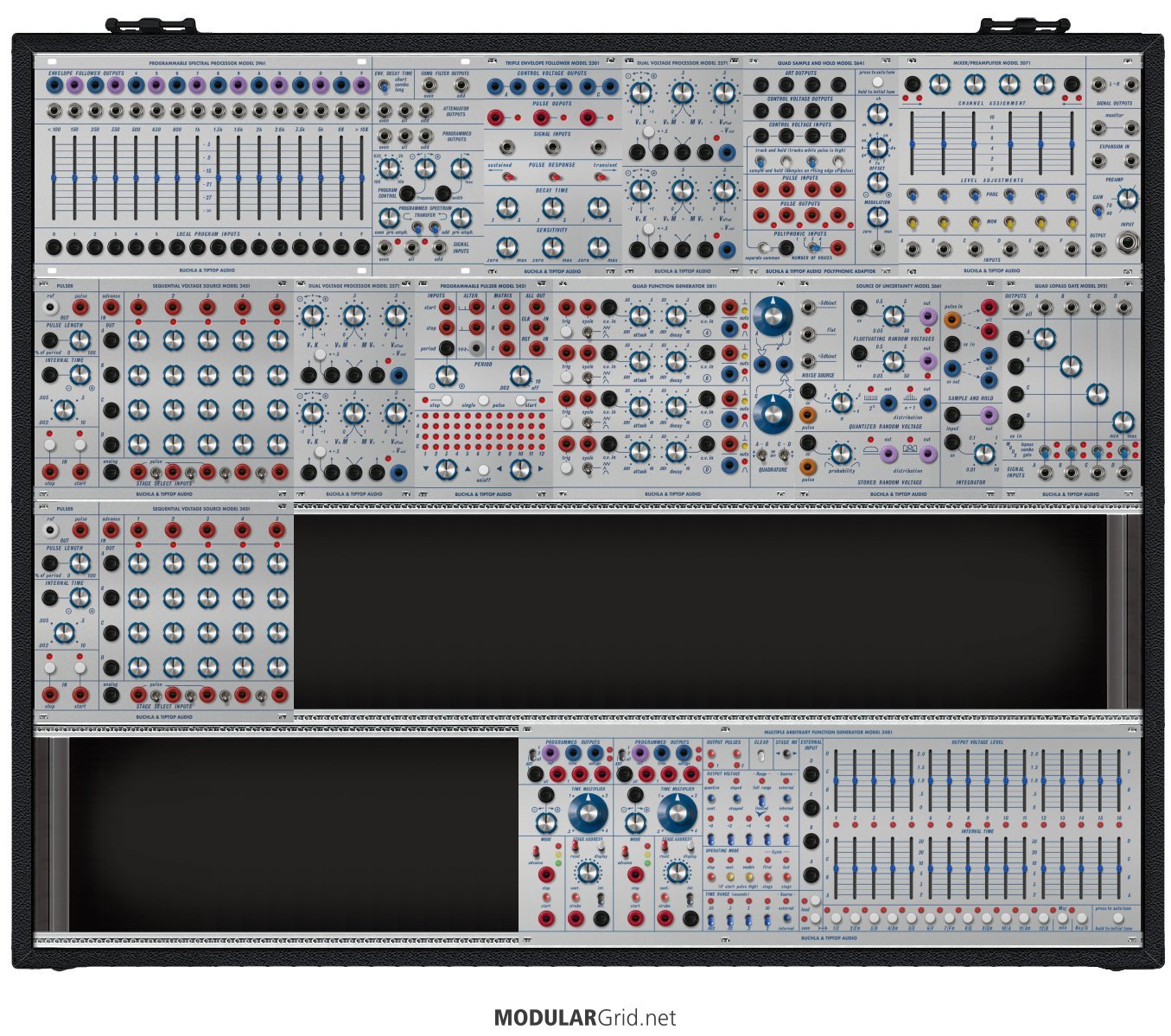Click the lower large blue Quadrature knob
The image size is (1171, 1036).
coord(774,413)
